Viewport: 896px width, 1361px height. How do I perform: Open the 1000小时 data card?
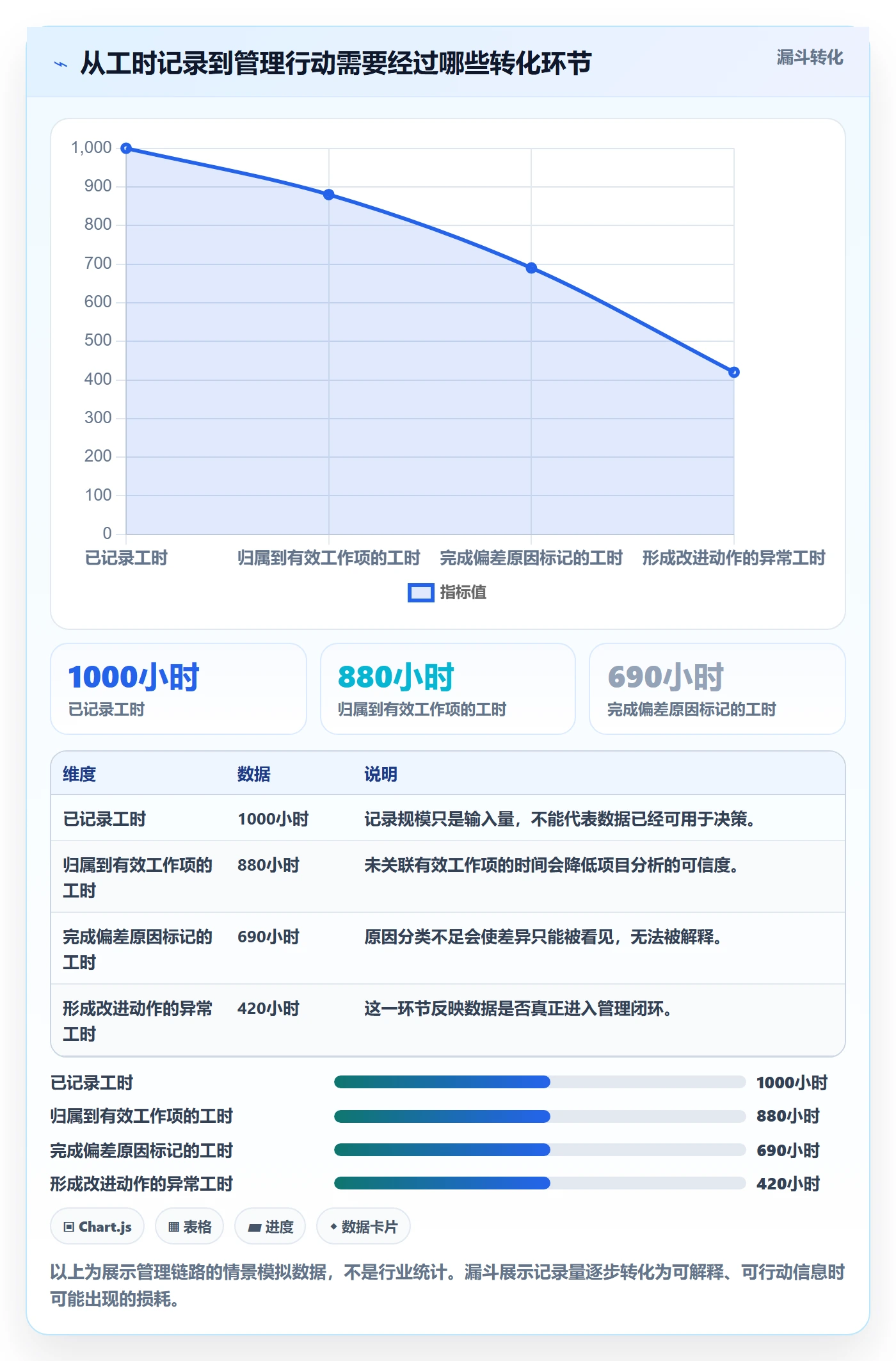(179, 689)
